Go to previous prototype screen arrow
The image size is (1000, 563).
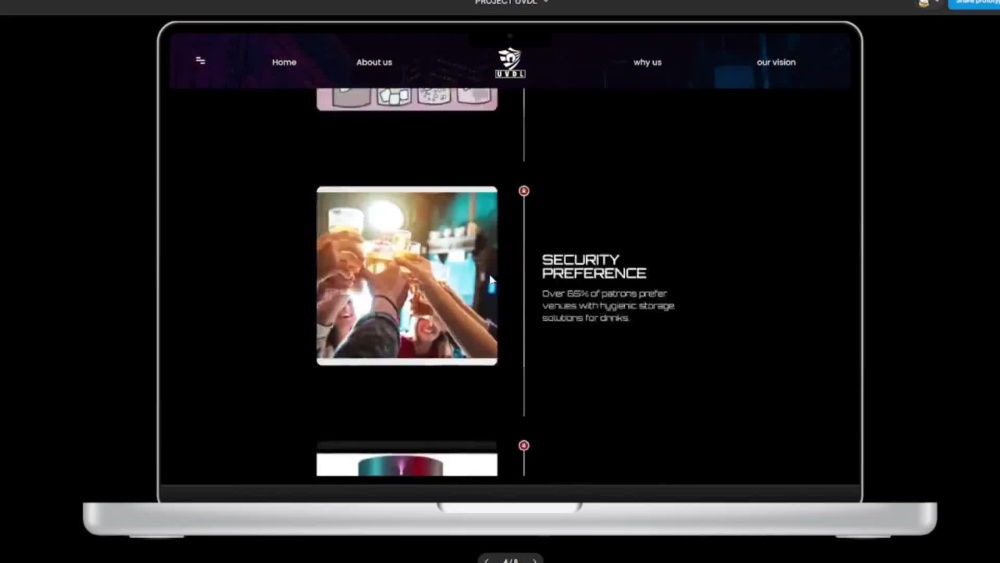tap(487, 560)
